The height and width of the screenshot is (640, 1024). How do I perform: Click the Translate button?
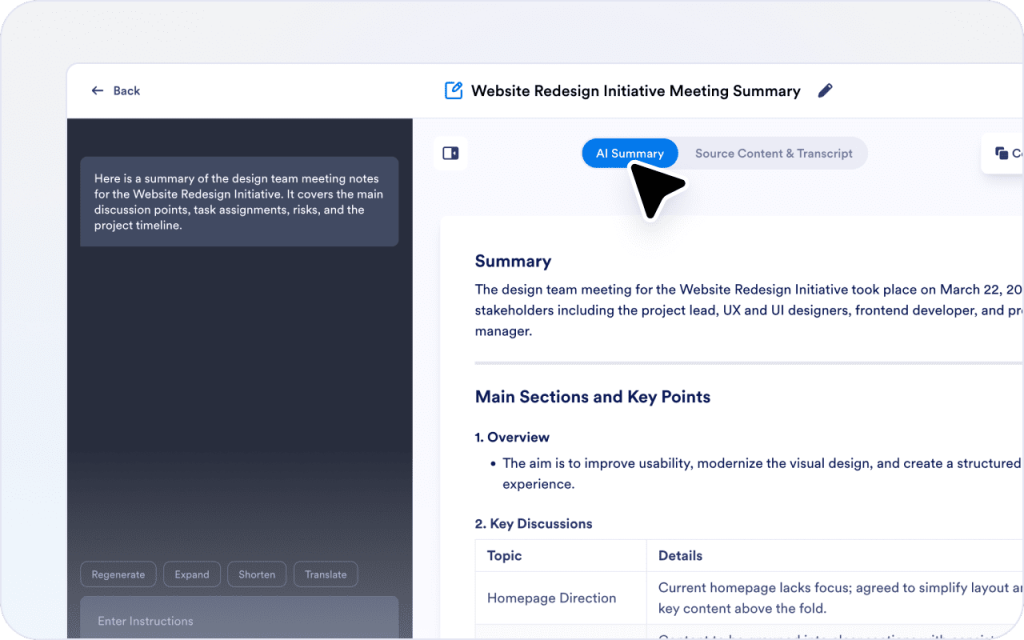(x=325, y=574)
